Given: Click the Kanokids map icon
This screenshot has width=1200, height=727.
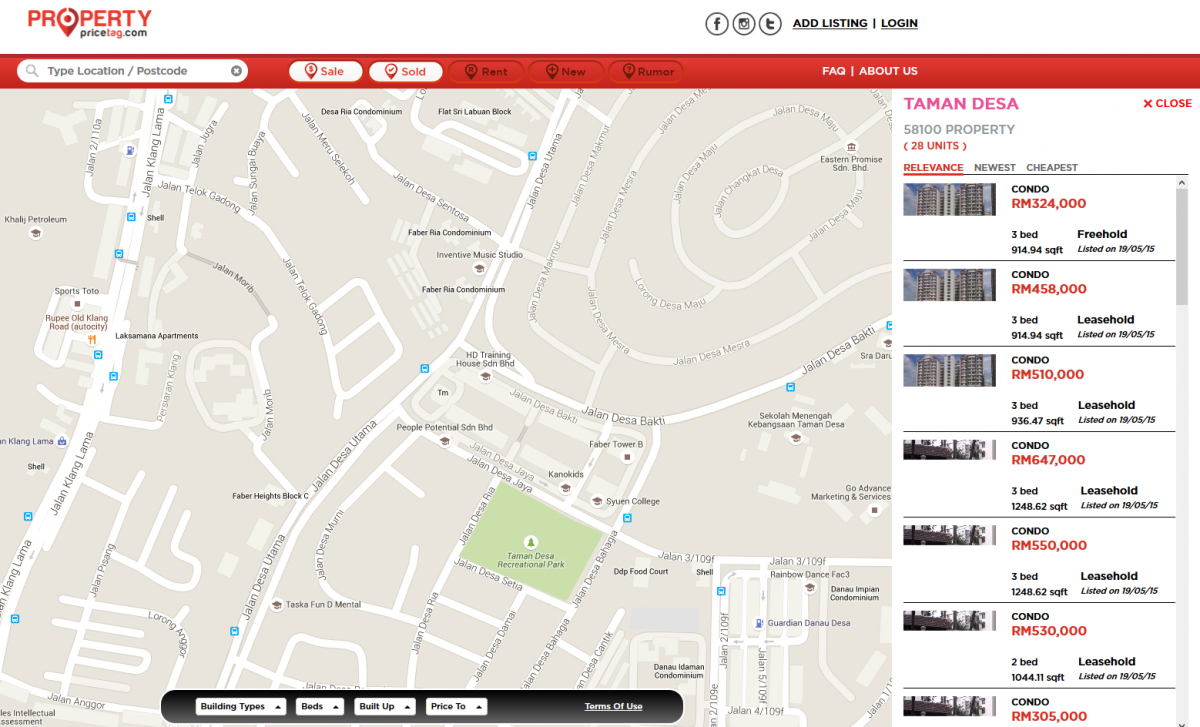Looking at the screenshot, I should coord(565,488).
